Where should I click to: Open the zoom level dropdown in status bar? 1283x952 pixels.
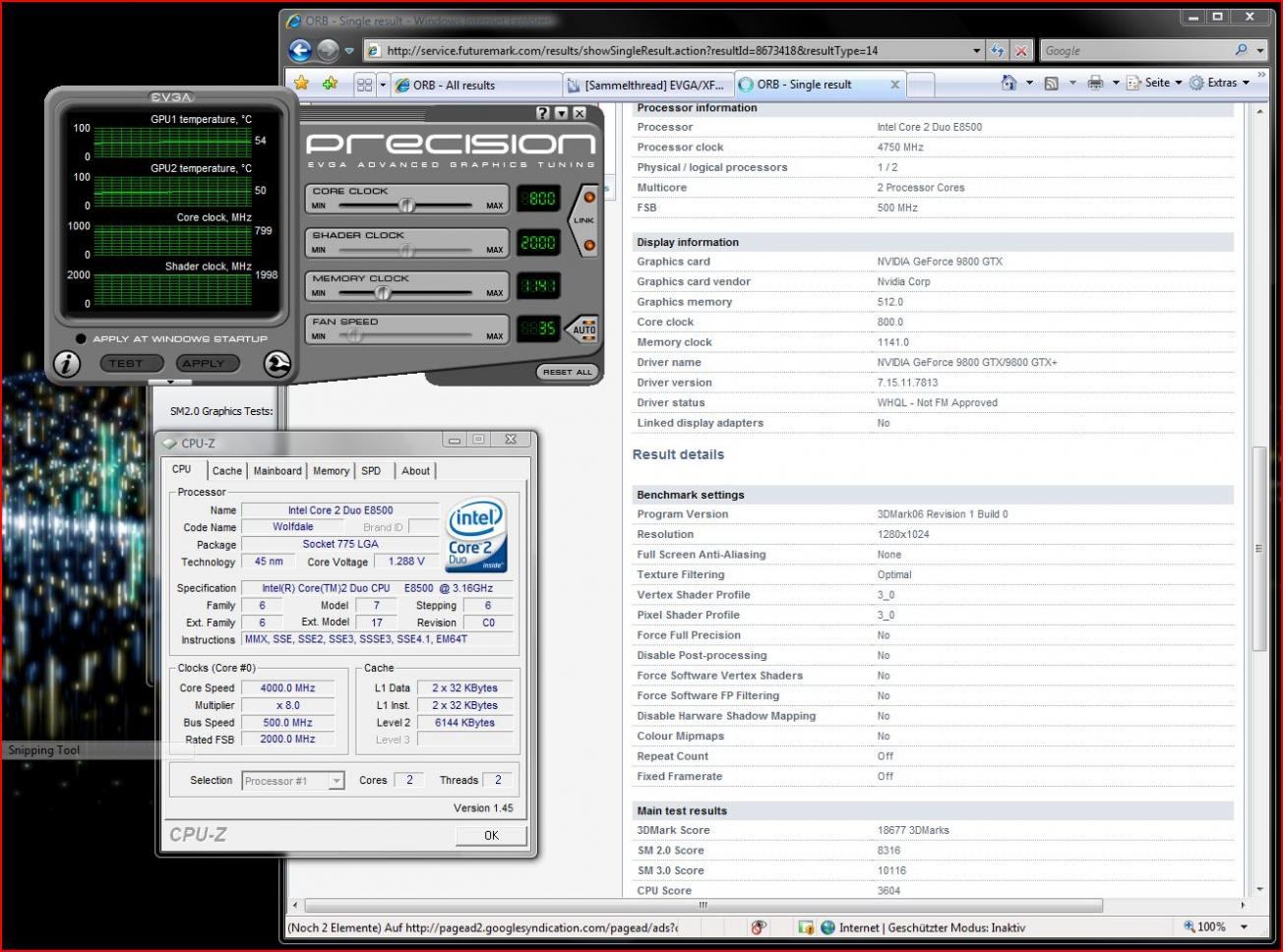point(1245,926)
